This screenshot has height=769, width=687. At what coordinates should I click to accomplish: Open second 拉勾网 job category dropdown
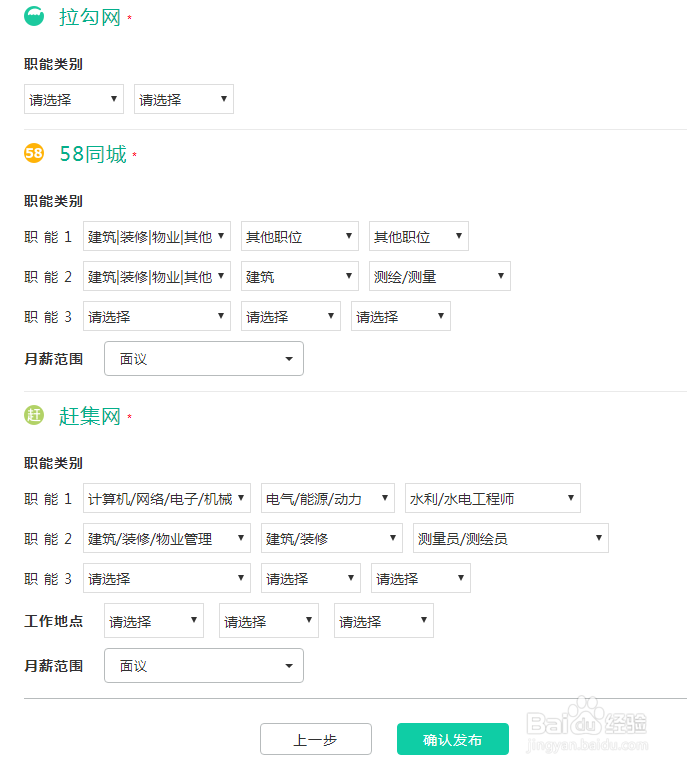click(183, 99)
